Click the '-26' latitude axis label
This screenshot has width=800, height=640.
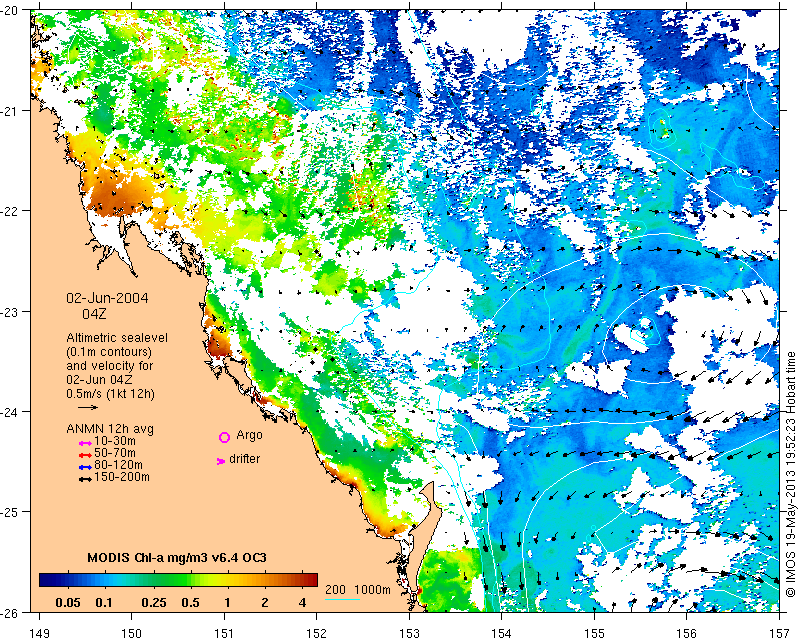coord(9,612)
